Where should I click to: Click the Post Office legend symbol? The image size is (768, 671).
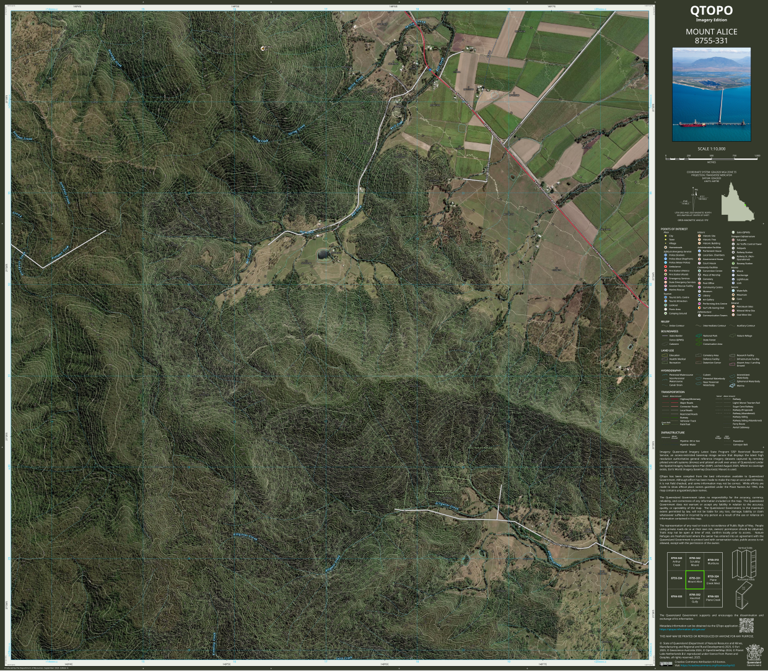(x=699, y=283)
